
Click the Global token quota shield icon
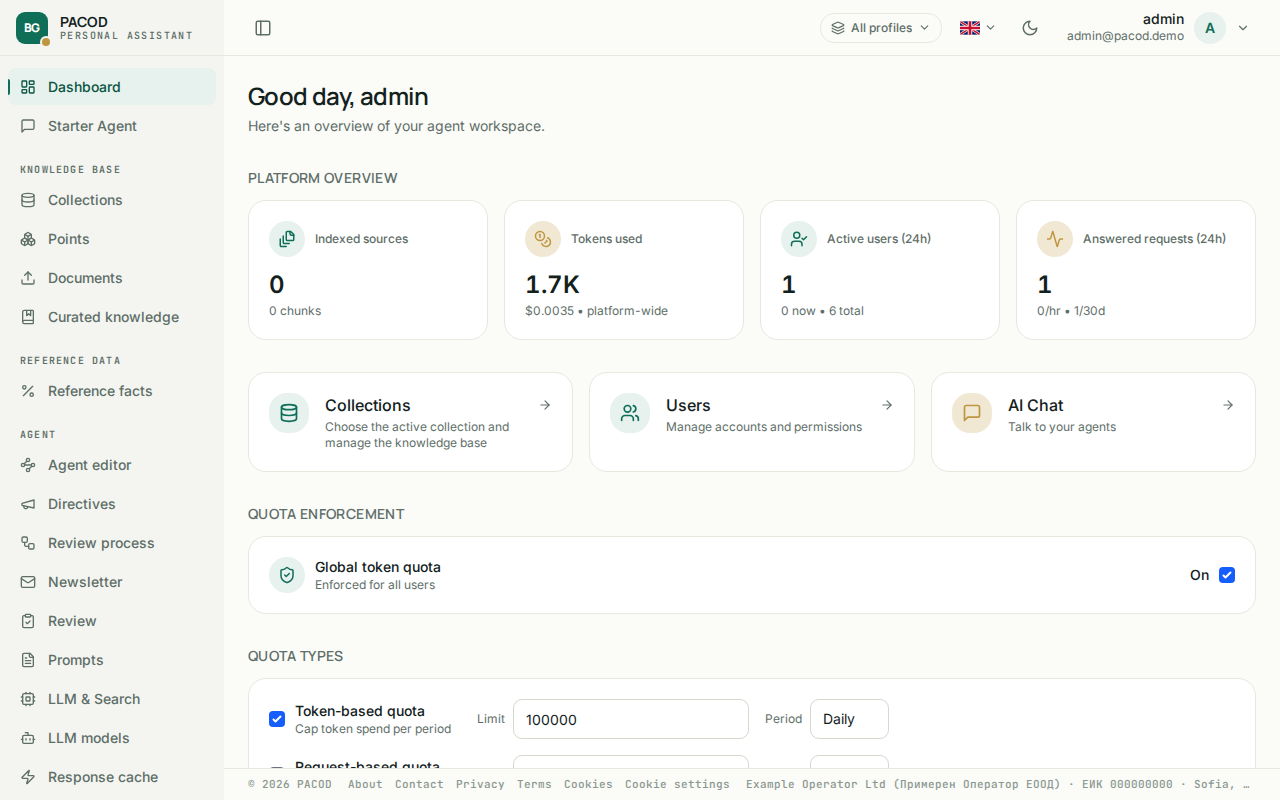point(287,575)
